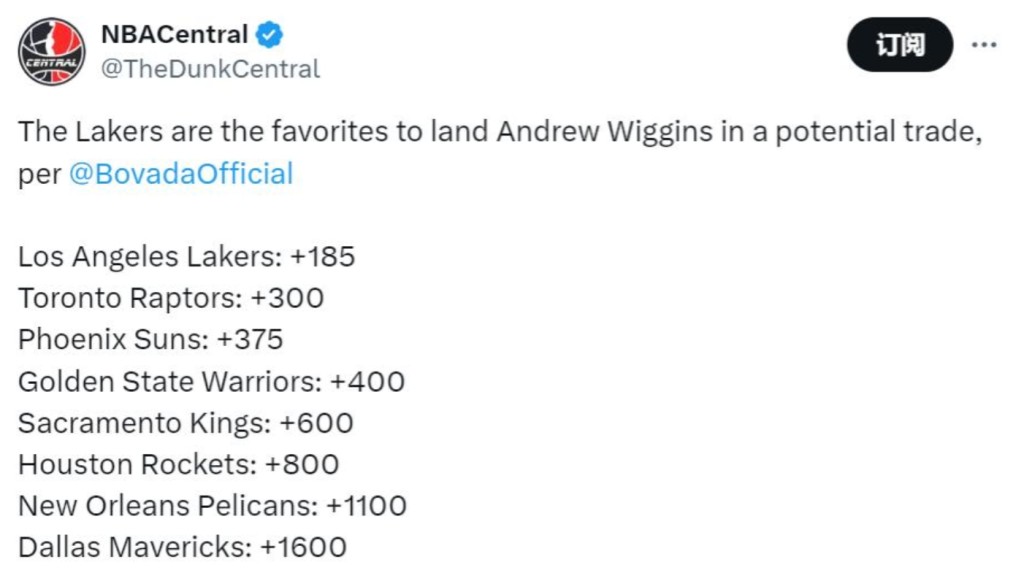Click the word "Lakers" in the opening sentence
The width and height of the screenshot is (1024, 573).
point(119,131)
